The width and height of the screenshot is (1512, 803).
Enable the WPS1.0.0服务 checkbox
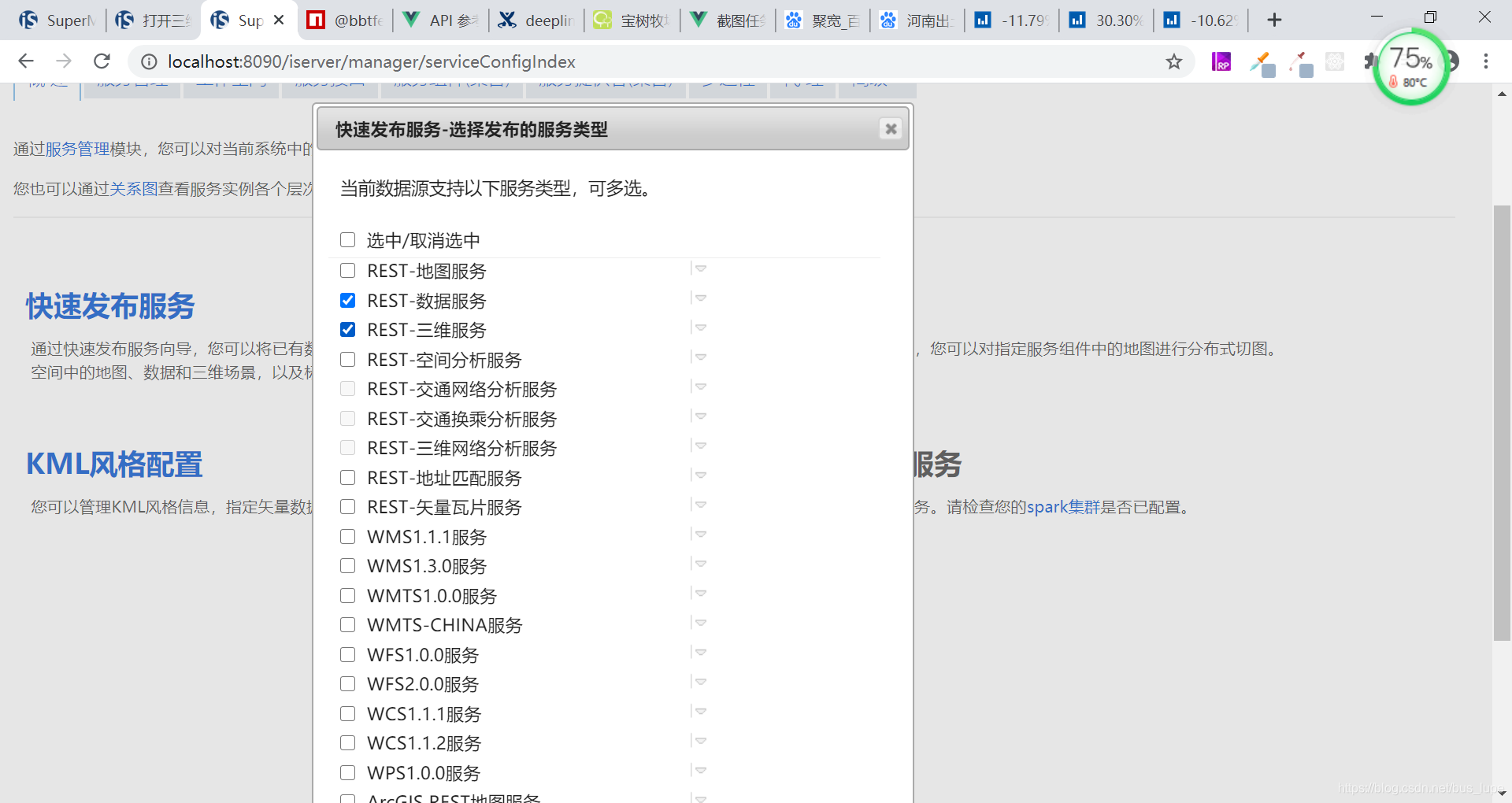(x=347, y=773)
